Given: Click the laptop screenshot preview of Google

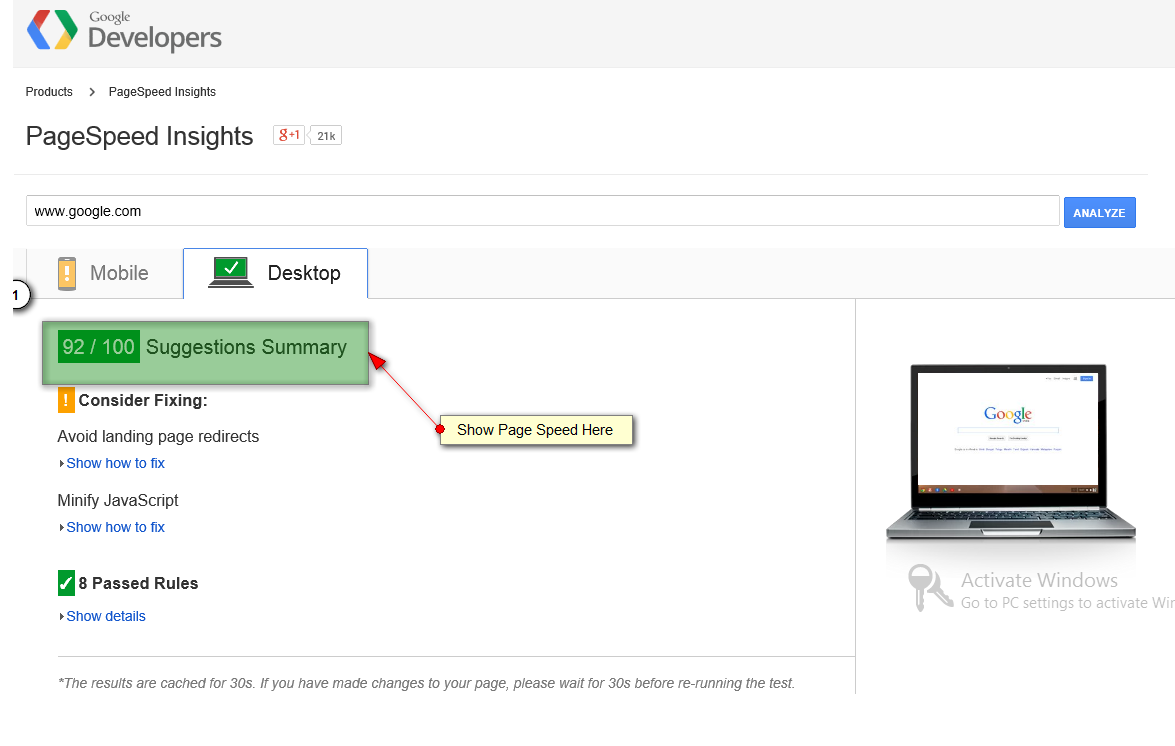Looking at the screenshot, I should (1009, 452).
